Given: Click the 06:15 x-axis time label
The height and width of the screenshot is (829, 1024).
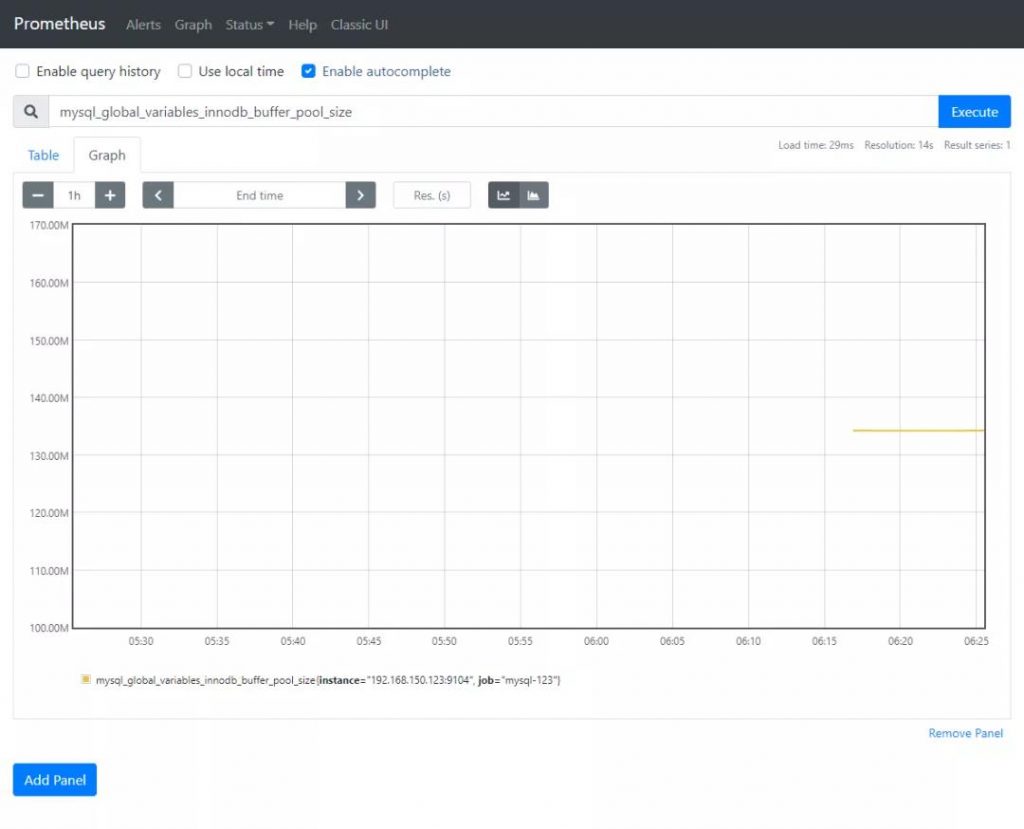Looking at the screenshot, I should pos(824,642).
